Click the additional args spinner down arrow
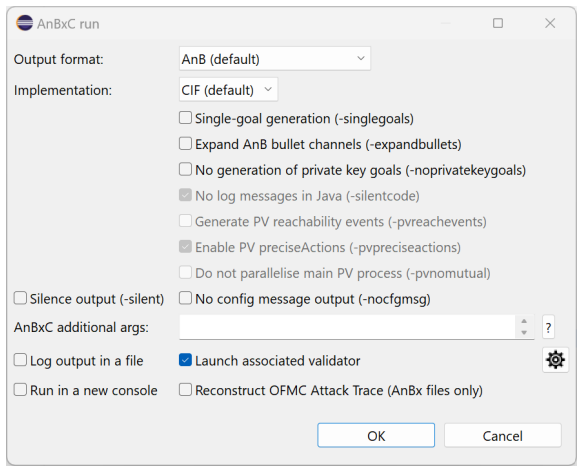 click(524, 333)
